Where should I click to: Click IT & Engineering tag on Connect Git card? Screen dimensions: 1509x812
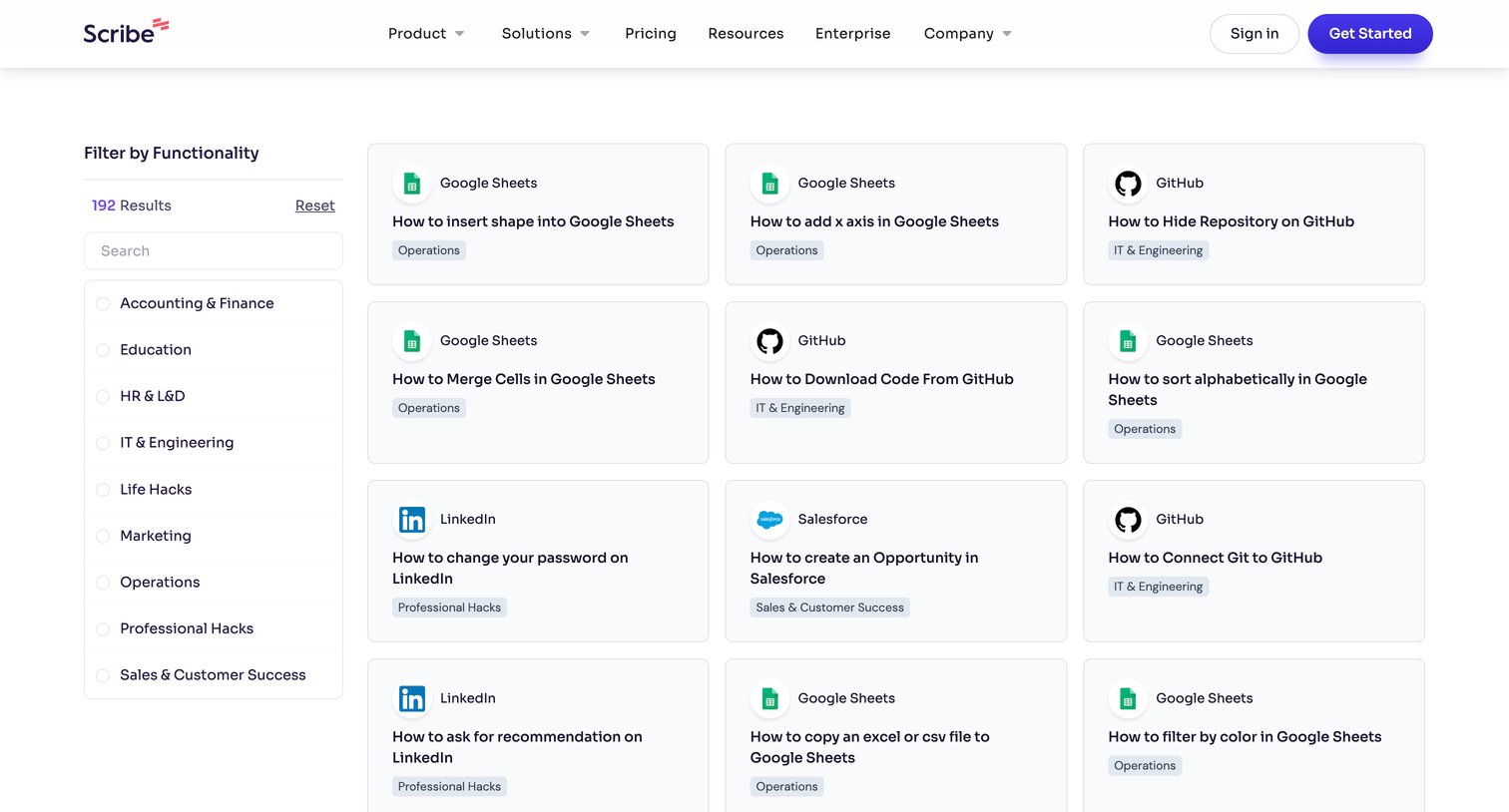(1159, 587)
